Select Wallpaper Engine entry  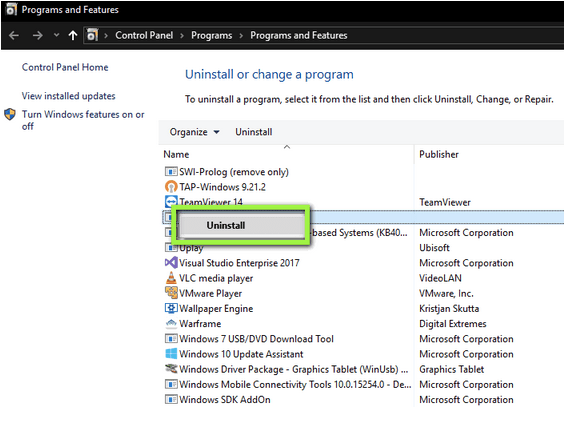point(216,309)
